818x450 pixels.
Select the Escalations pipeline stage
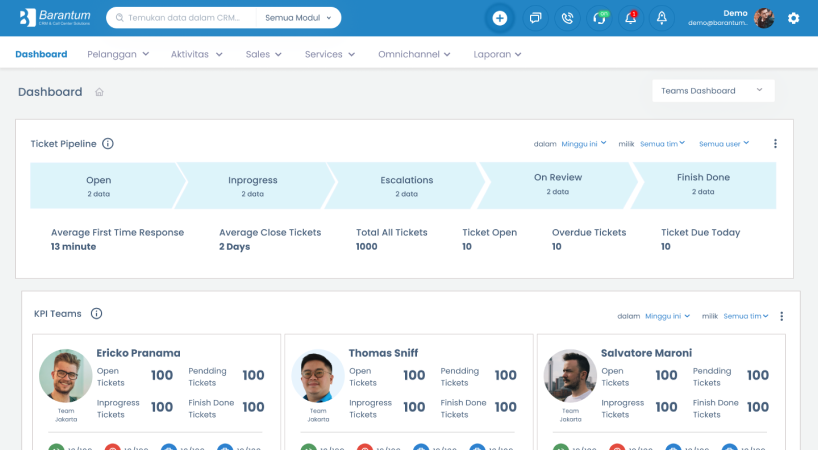[x=407, y=186]
